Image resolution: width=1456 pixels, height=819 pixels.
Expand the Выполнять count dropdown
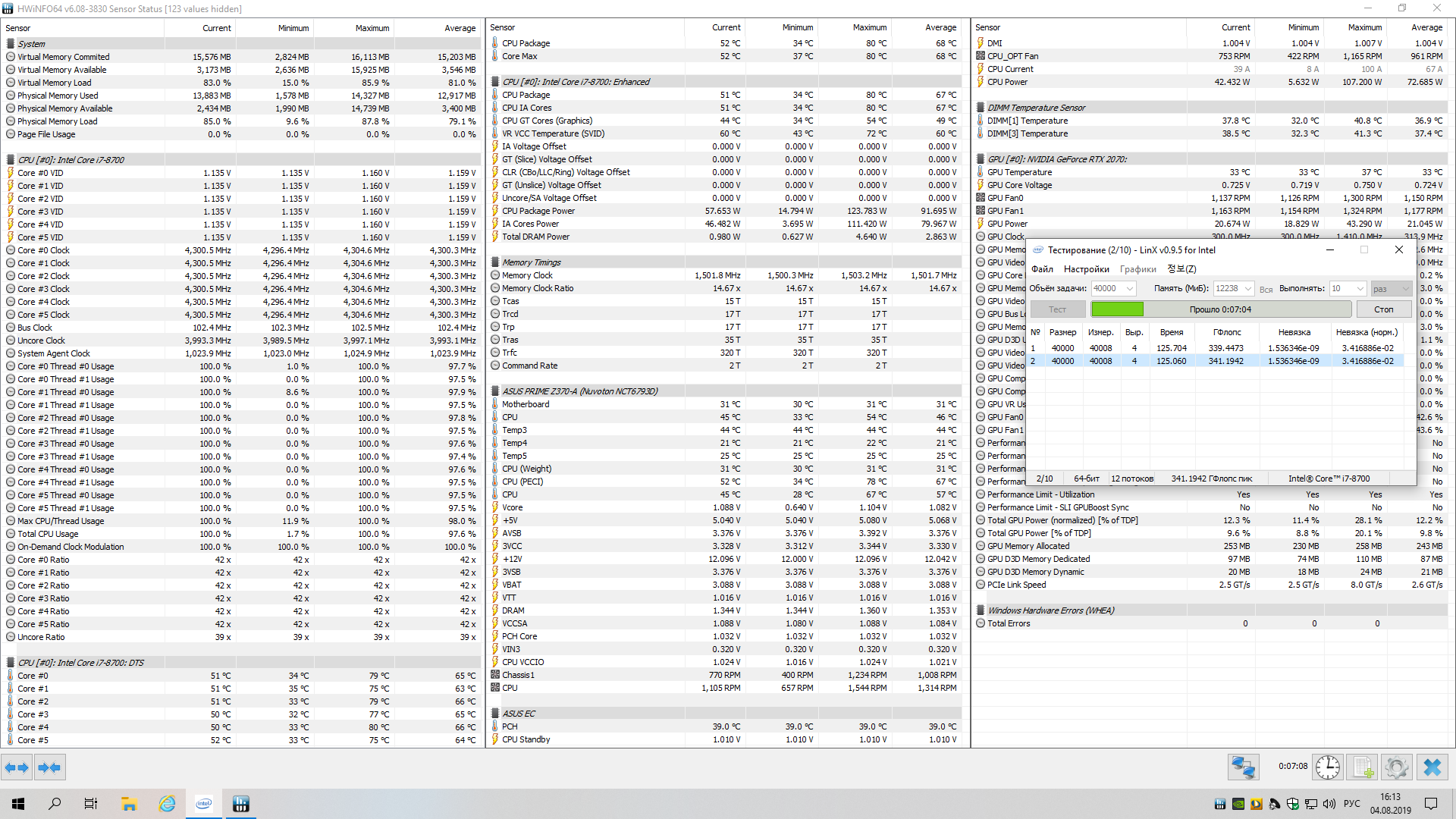[x=1360, y=288]
